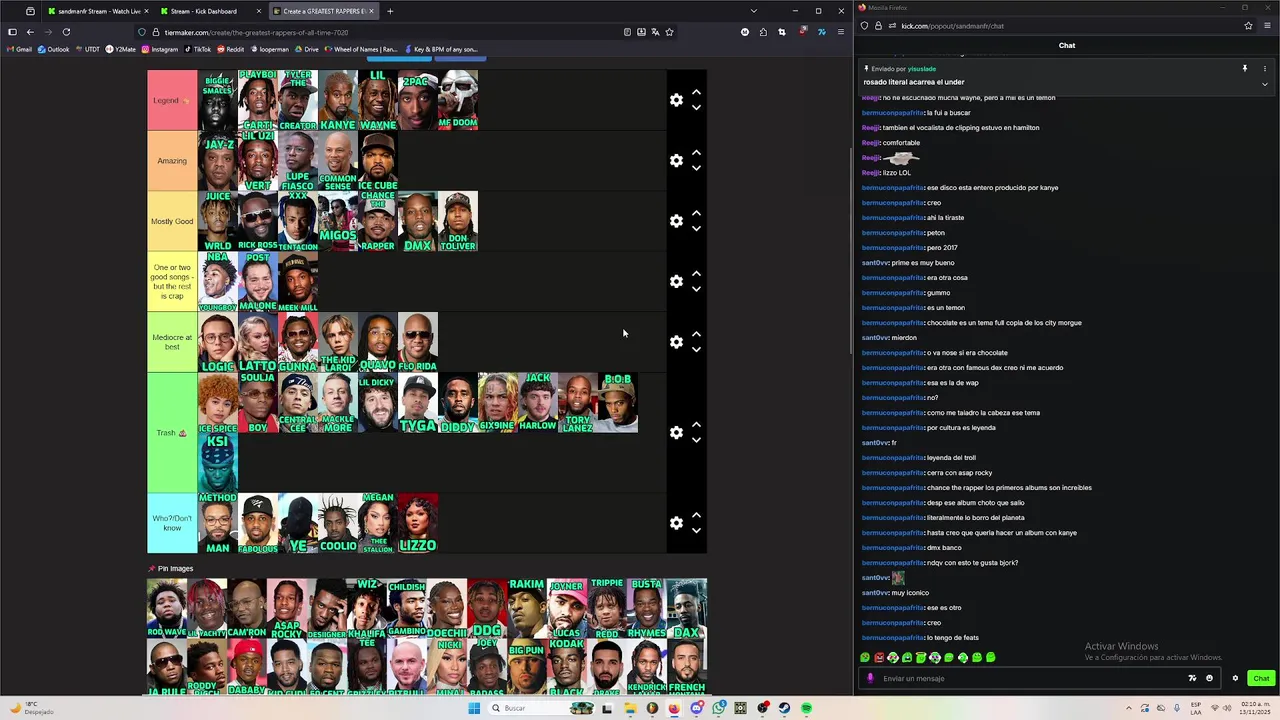Image resolution: width=1280 pixels, height=720 pixels.
Task: Move Who?/Don't know tier up
Action: (696, 515)
